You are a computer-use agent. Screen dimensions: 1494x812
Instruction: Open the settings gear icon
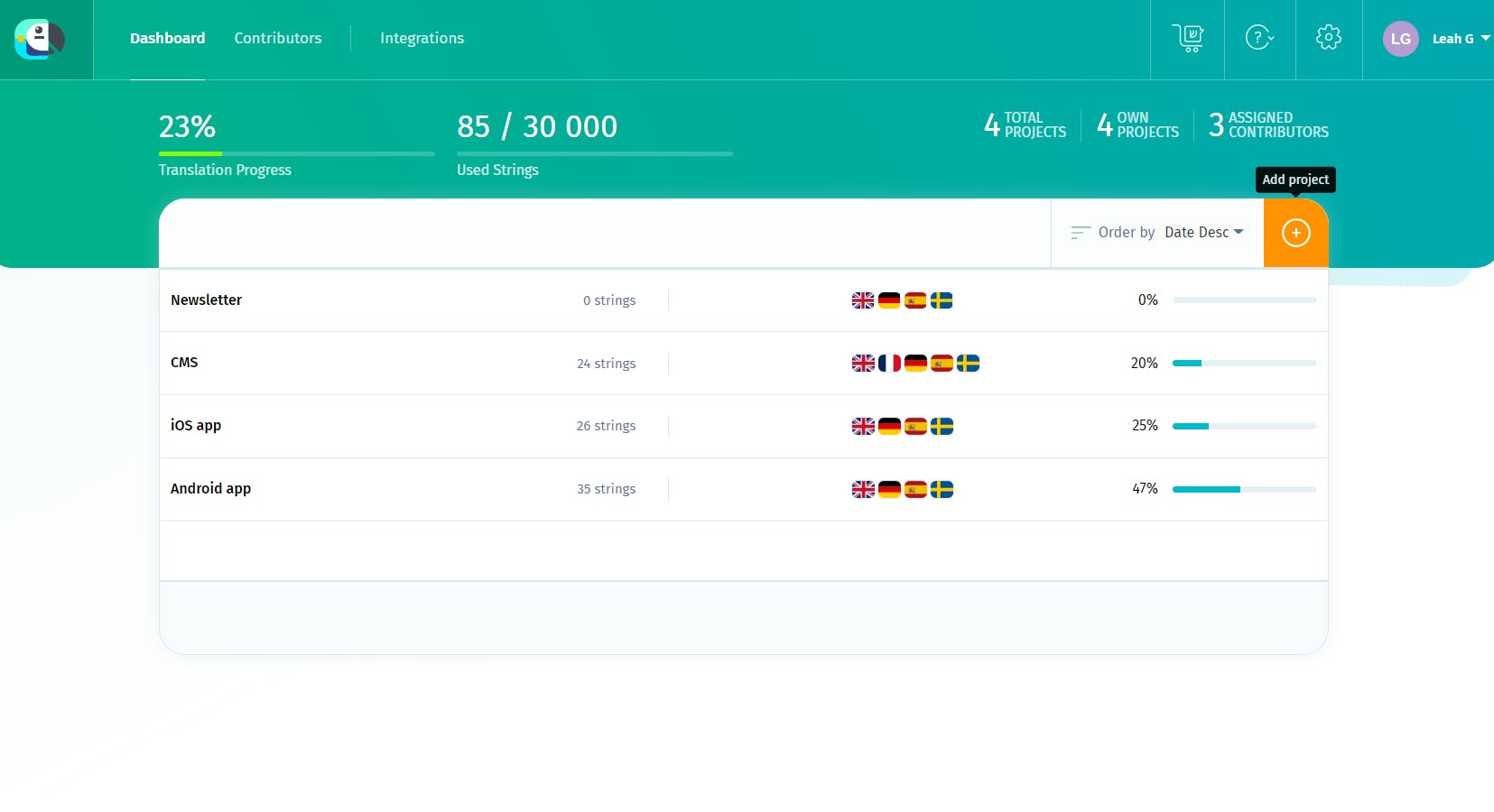1329,38
